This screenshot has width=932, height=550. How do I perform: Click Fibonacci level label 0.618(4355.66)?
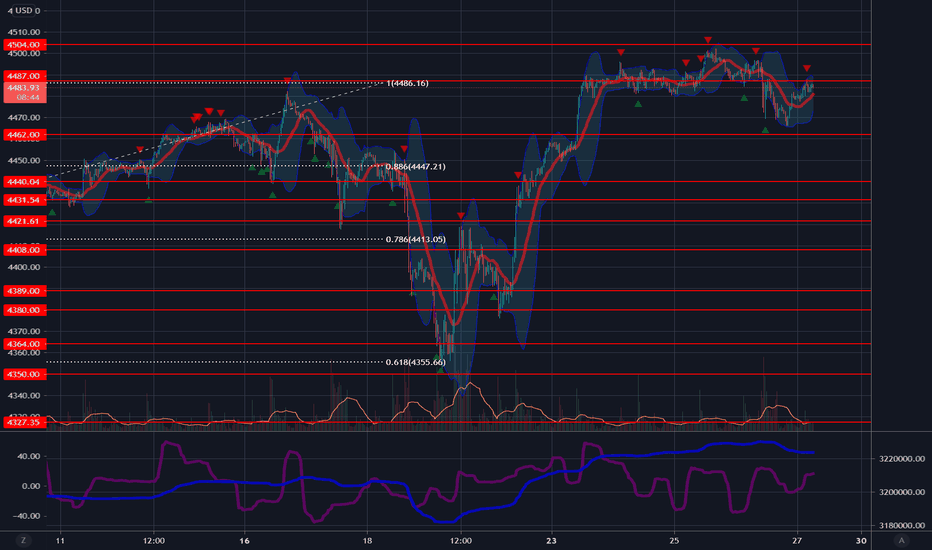click(x=415, y=362)
